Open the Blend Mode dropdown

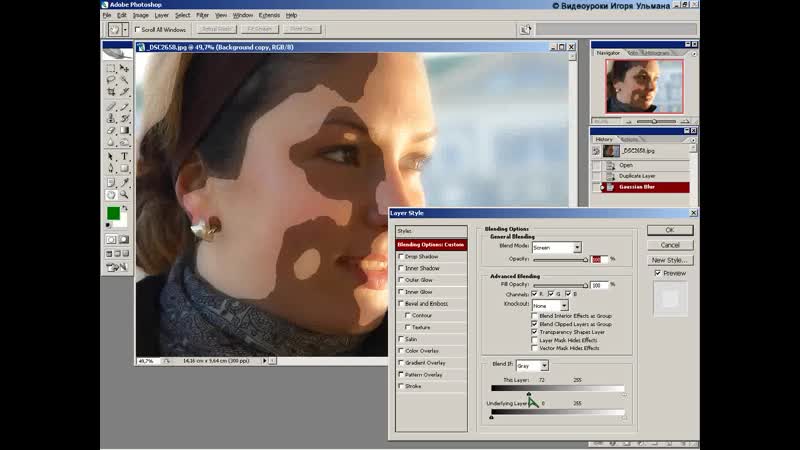(557, 247)
